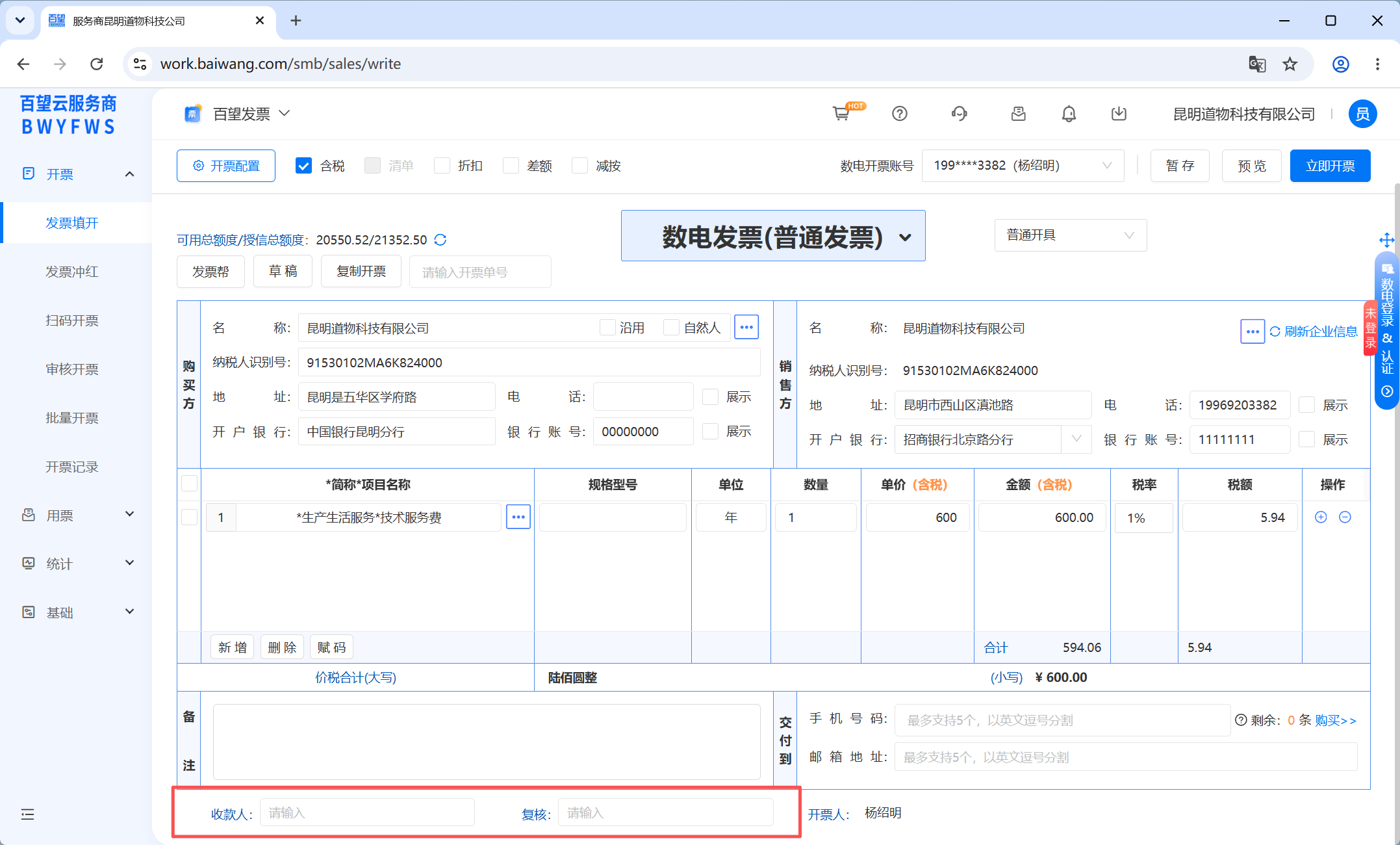Open the notifications bell icon
This screenshot has height=845, width=1400.
tap(1069, 114)
